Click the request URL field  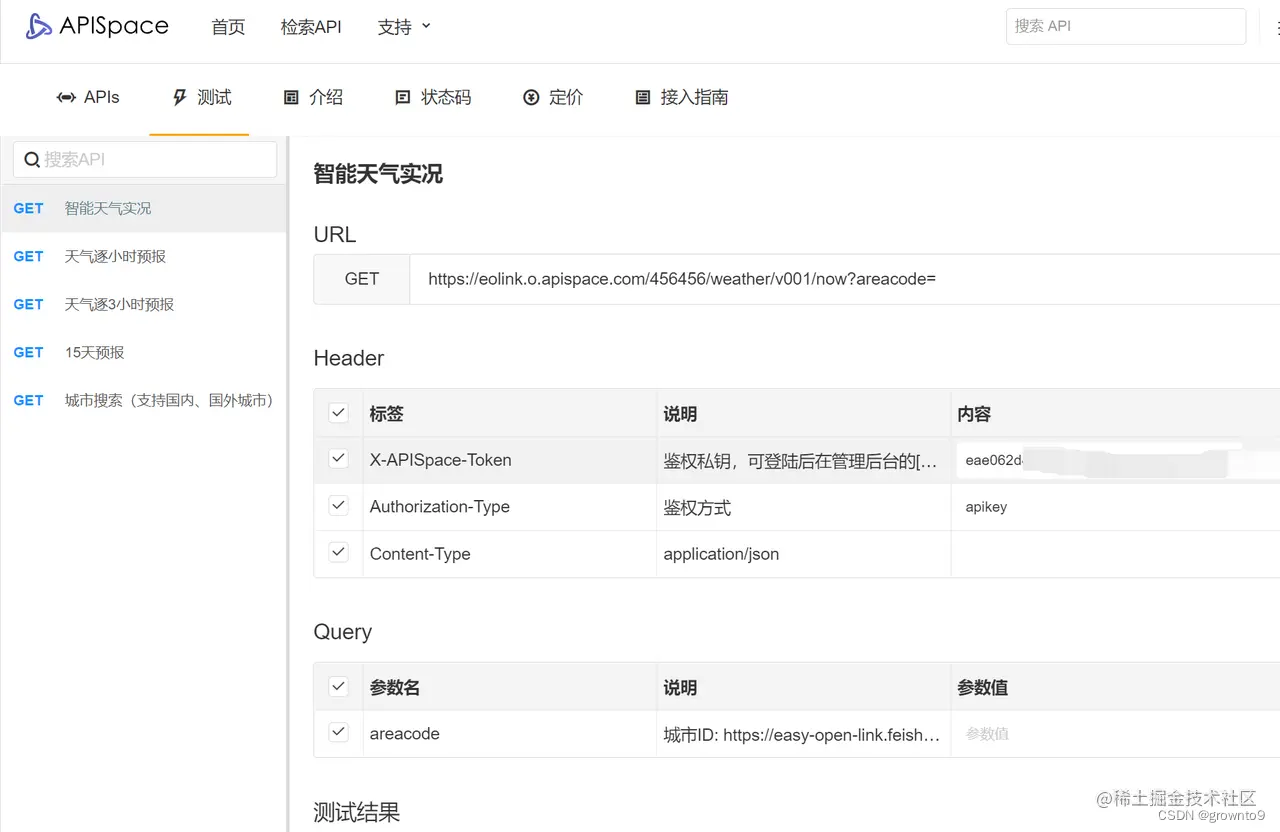tap(845, 279)
